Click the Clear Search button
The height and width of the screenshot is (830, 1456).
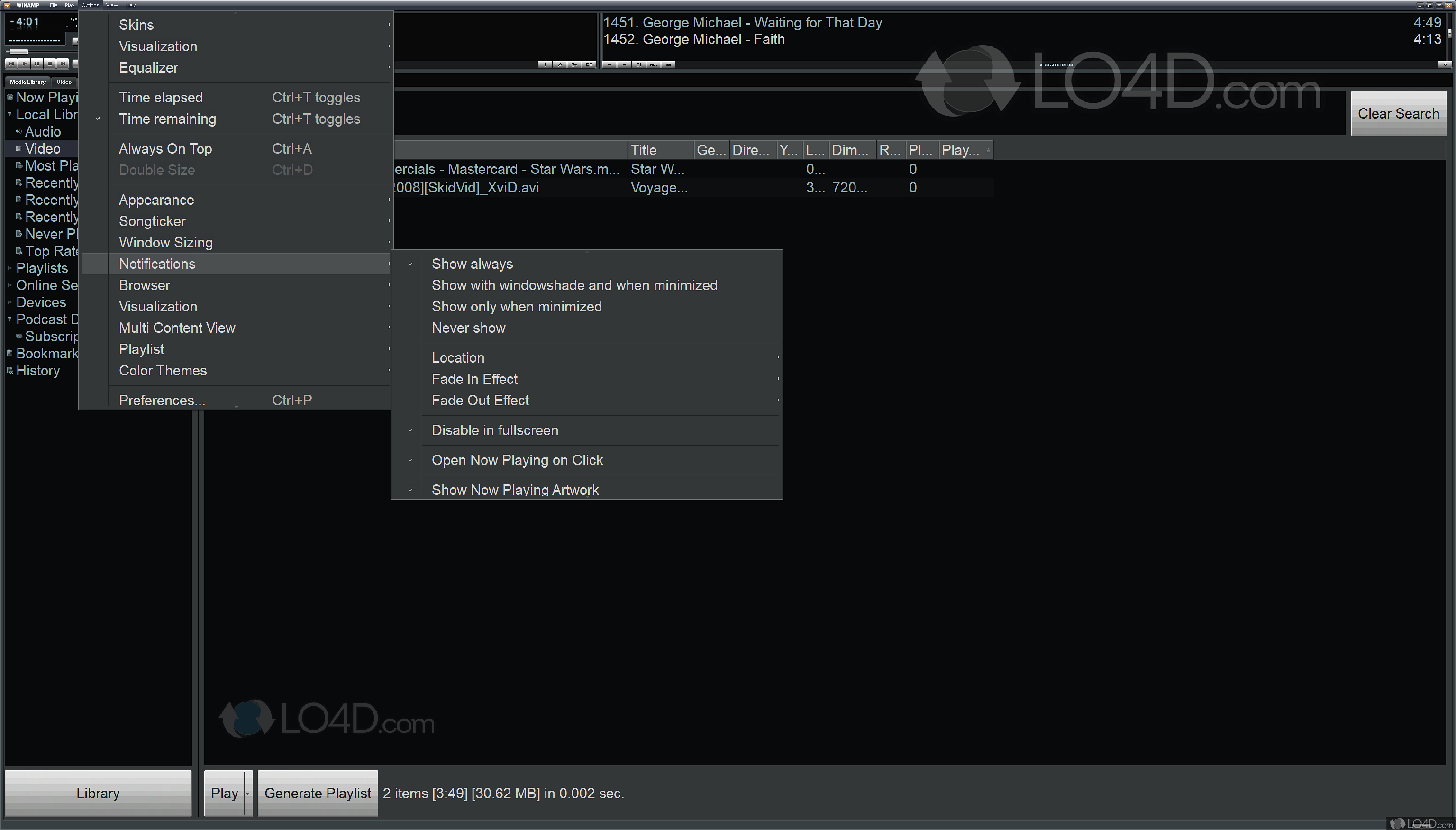(1399, 113)
